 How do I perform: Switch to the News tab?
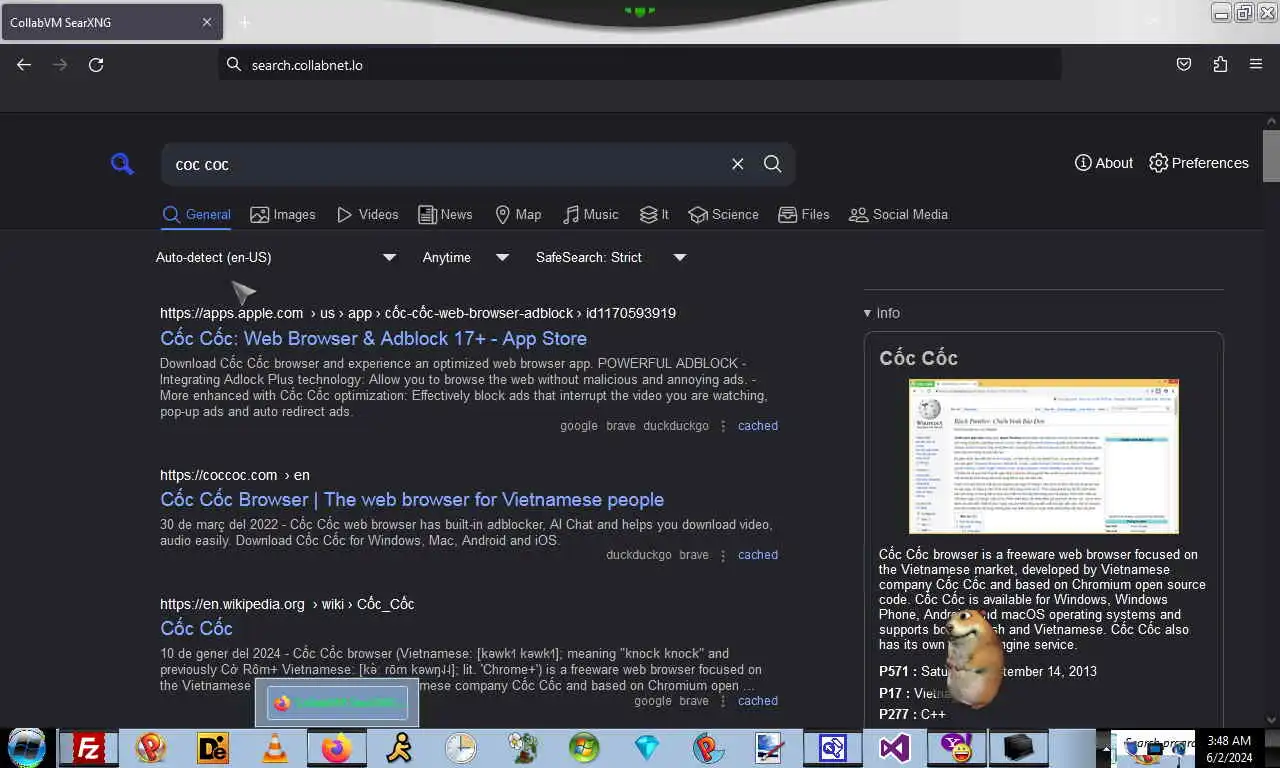pyautogui.click(x=445, y=214)
